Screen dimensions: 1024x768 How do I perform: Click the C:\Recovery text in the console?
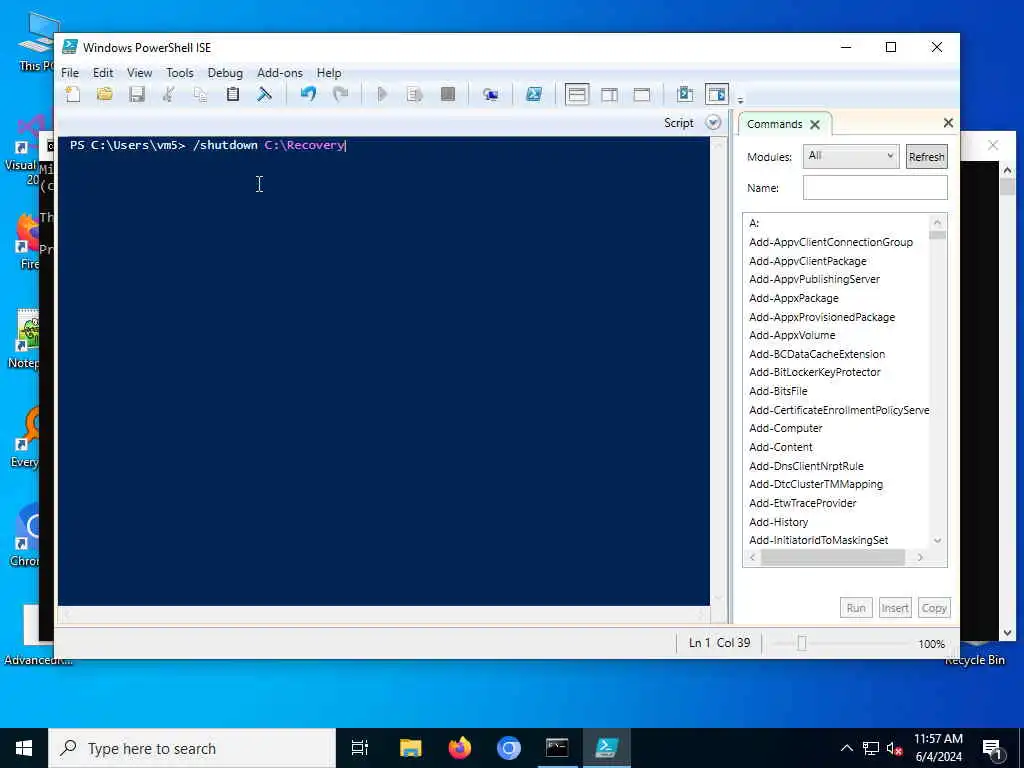coord(304,145)
